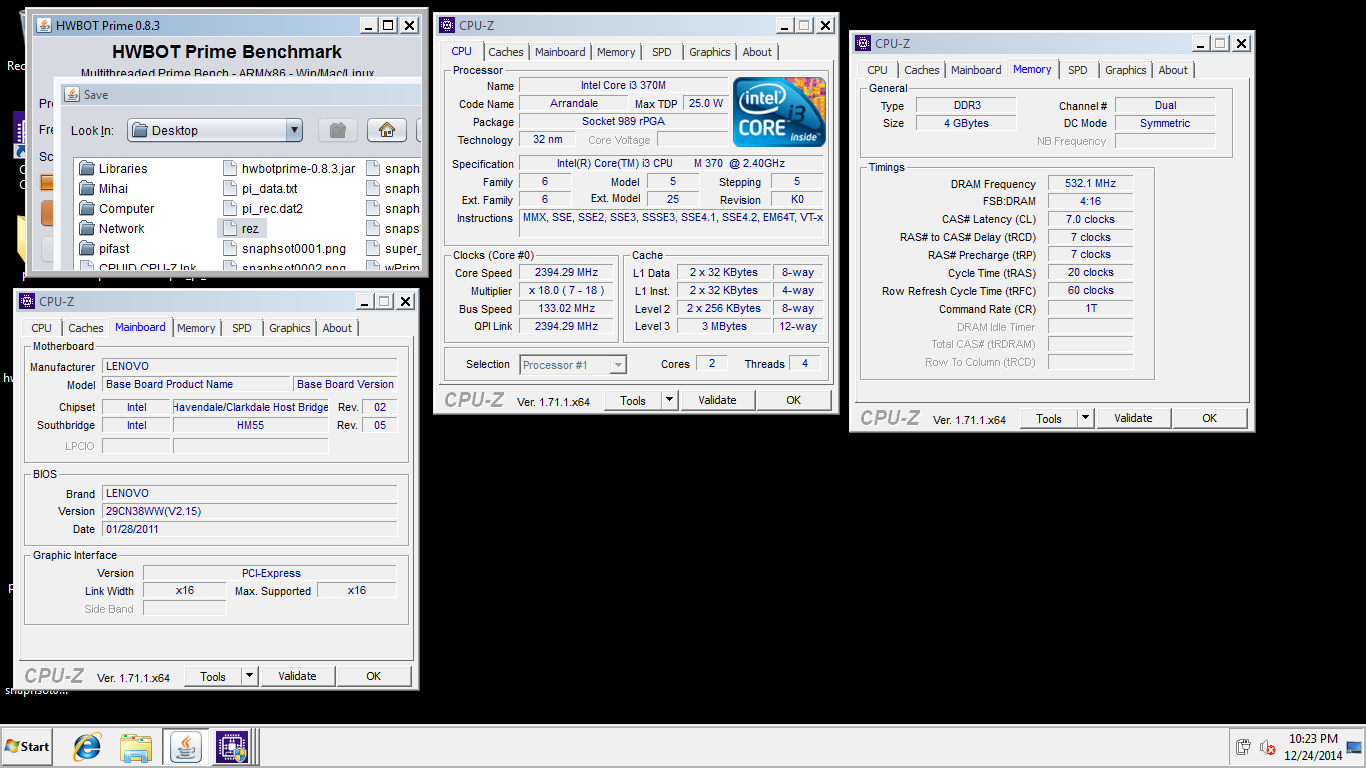
Task: Click the Core Speed 2394.29 MHz value
Action: click(566, 273)
